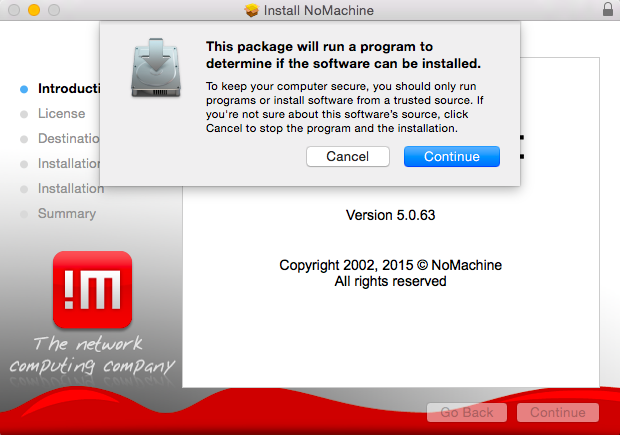Click Continue in the security dialog
Viewport: 620px width, 435px height.
pyautogui.click(x=452, y=157)
